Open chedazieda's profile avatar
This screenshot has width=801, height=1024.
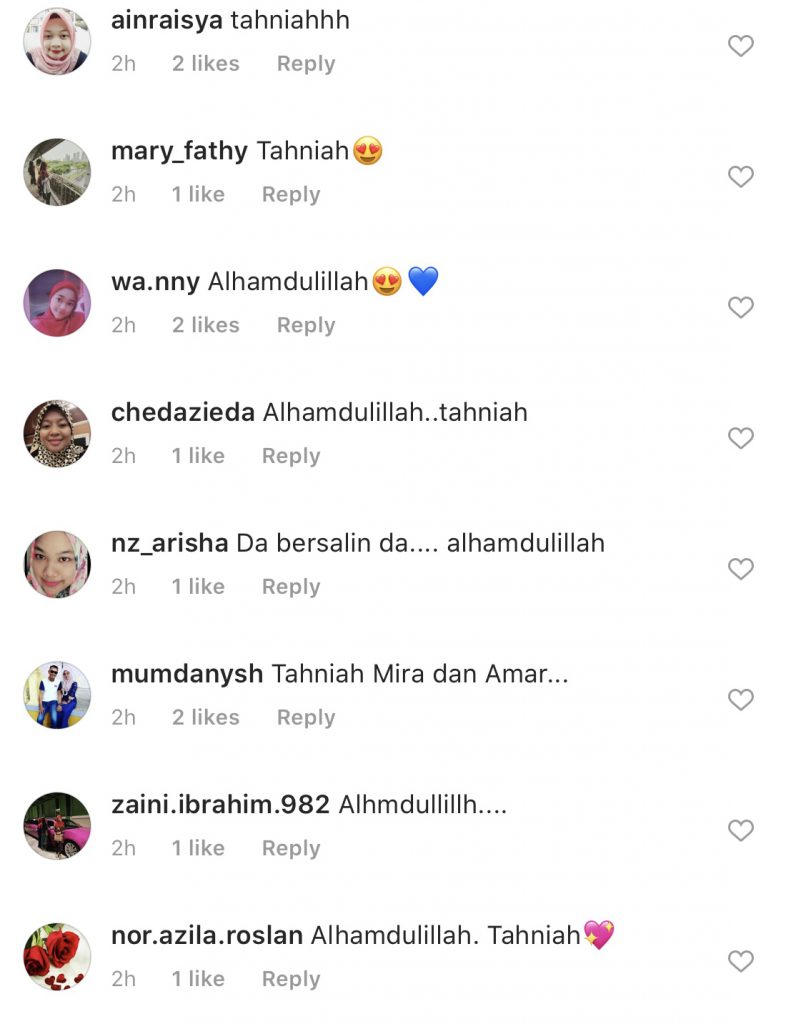click(57, 434)
